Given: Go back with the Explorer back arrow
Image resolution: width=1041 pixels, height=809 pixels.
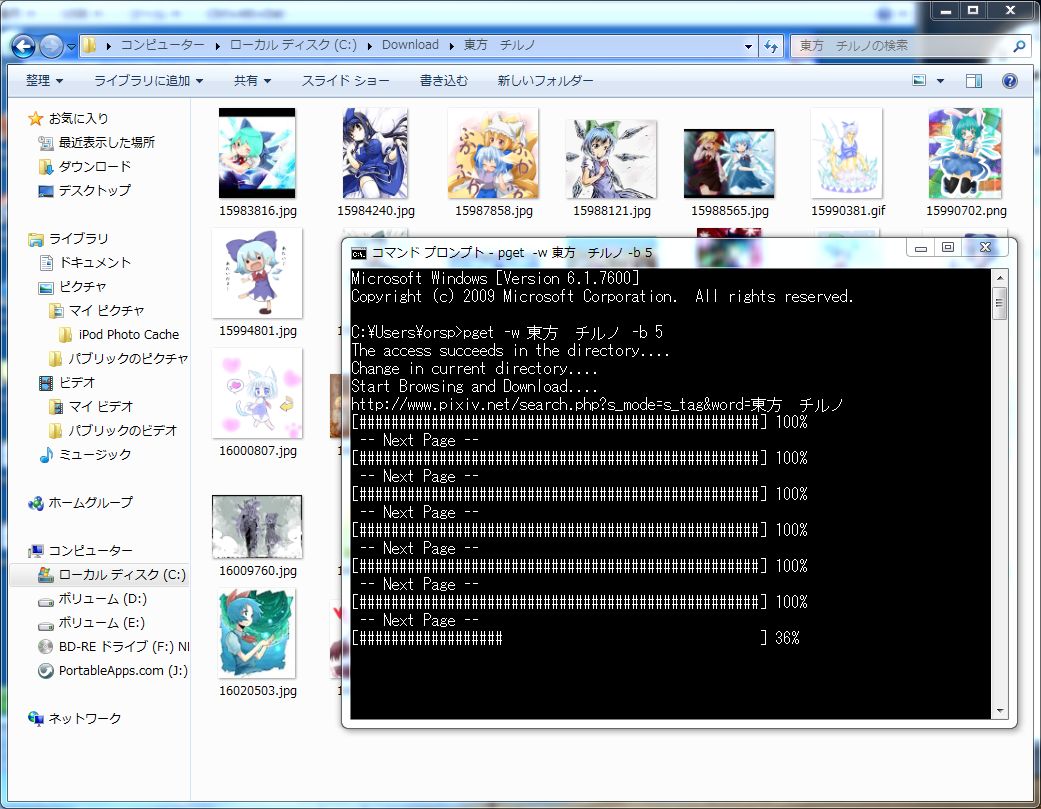Looking at the screenshot, I should (23, 46).
